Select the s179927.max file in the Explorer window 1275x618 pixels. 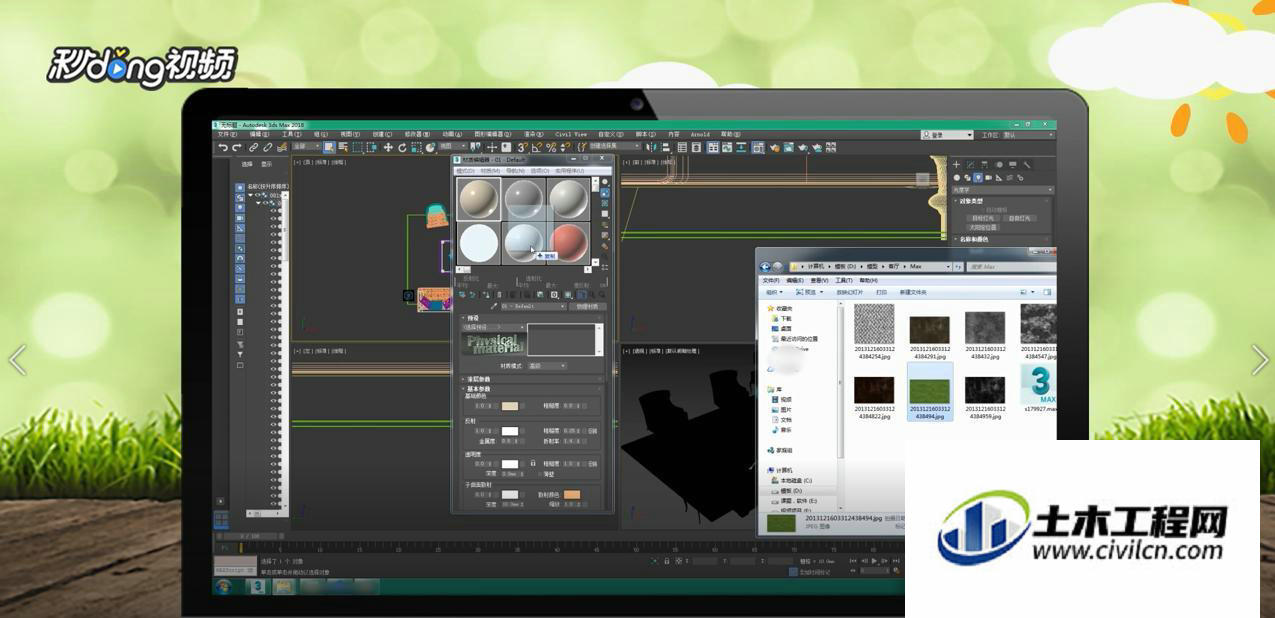coord(1040,388)
